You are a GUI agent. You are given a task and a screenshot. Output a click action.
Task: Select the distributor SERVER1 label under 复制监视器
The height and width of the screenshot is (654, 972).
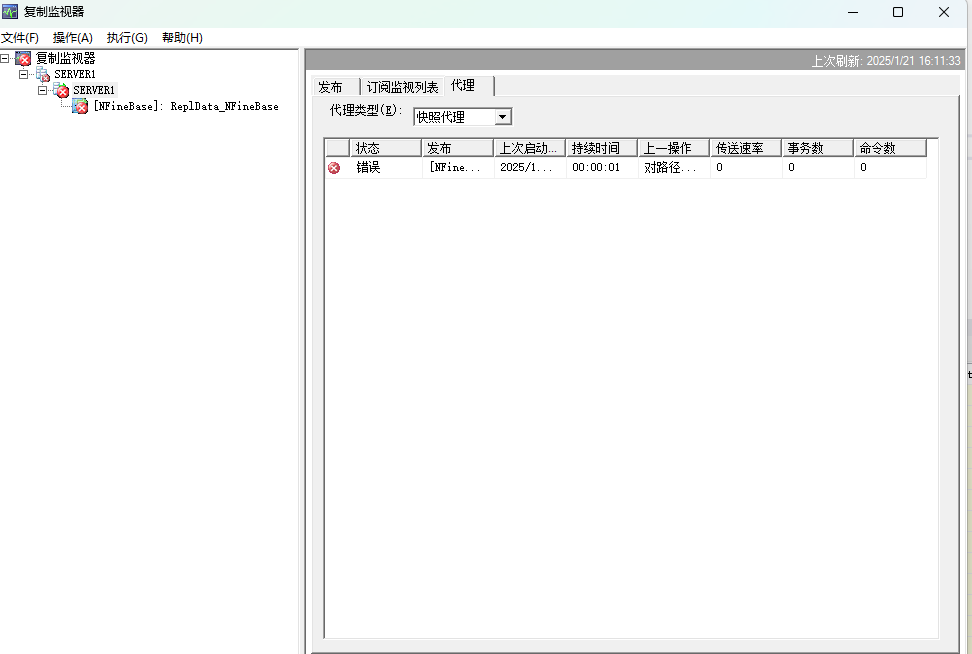75,74
